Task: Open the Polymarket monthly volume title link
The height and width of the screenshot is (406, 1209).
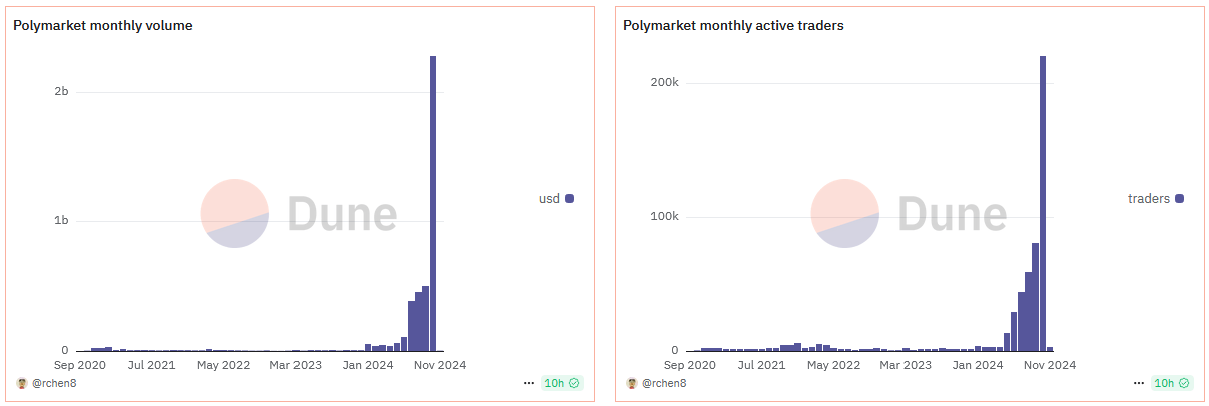Action: tap(103, 26)
